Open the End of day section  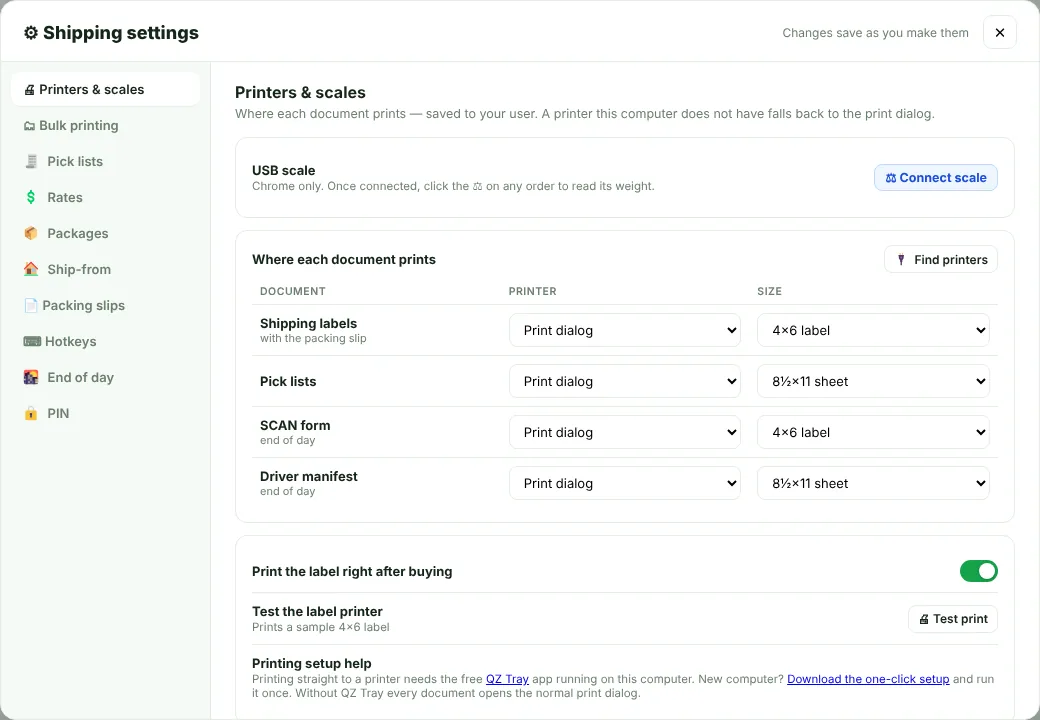105,377
